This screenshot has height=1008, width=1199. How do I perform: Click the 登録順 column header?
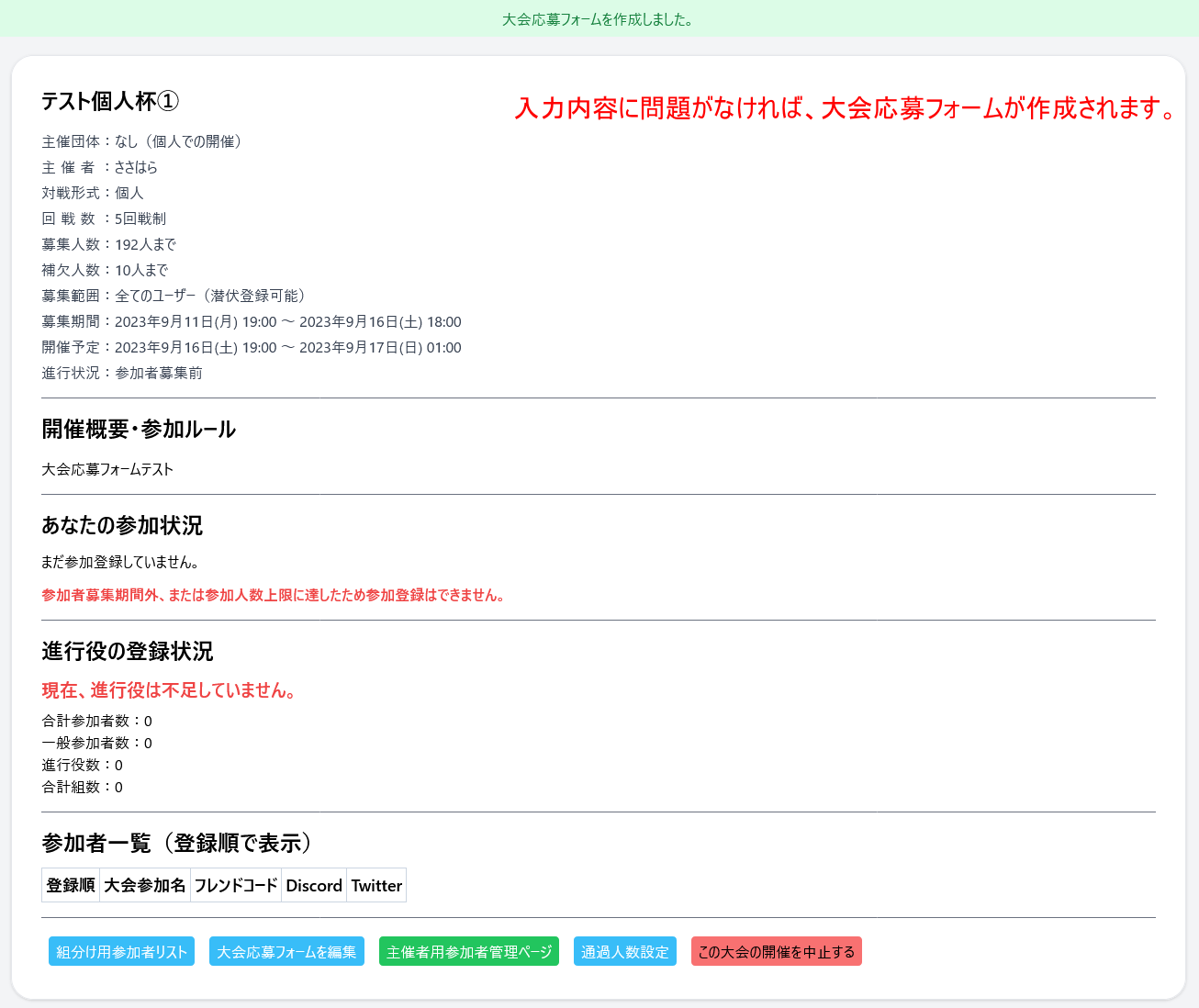(70, 885)
